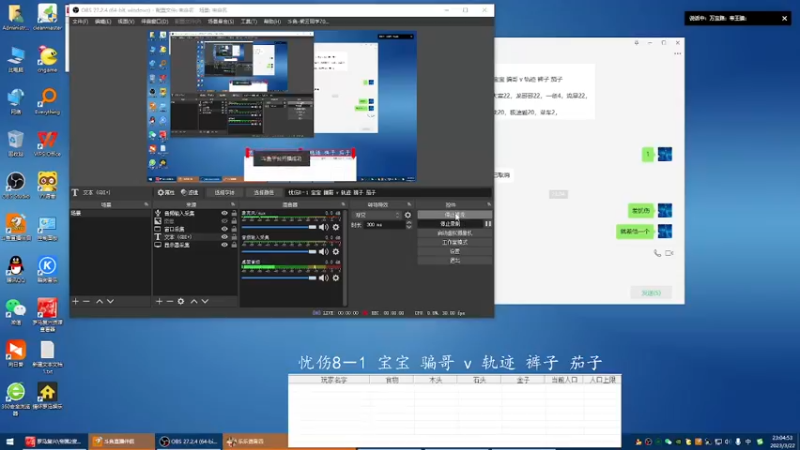Screen dimensions: 800x450
Task: Click 停止录制 stop recording button
Action: pos(450,223)
